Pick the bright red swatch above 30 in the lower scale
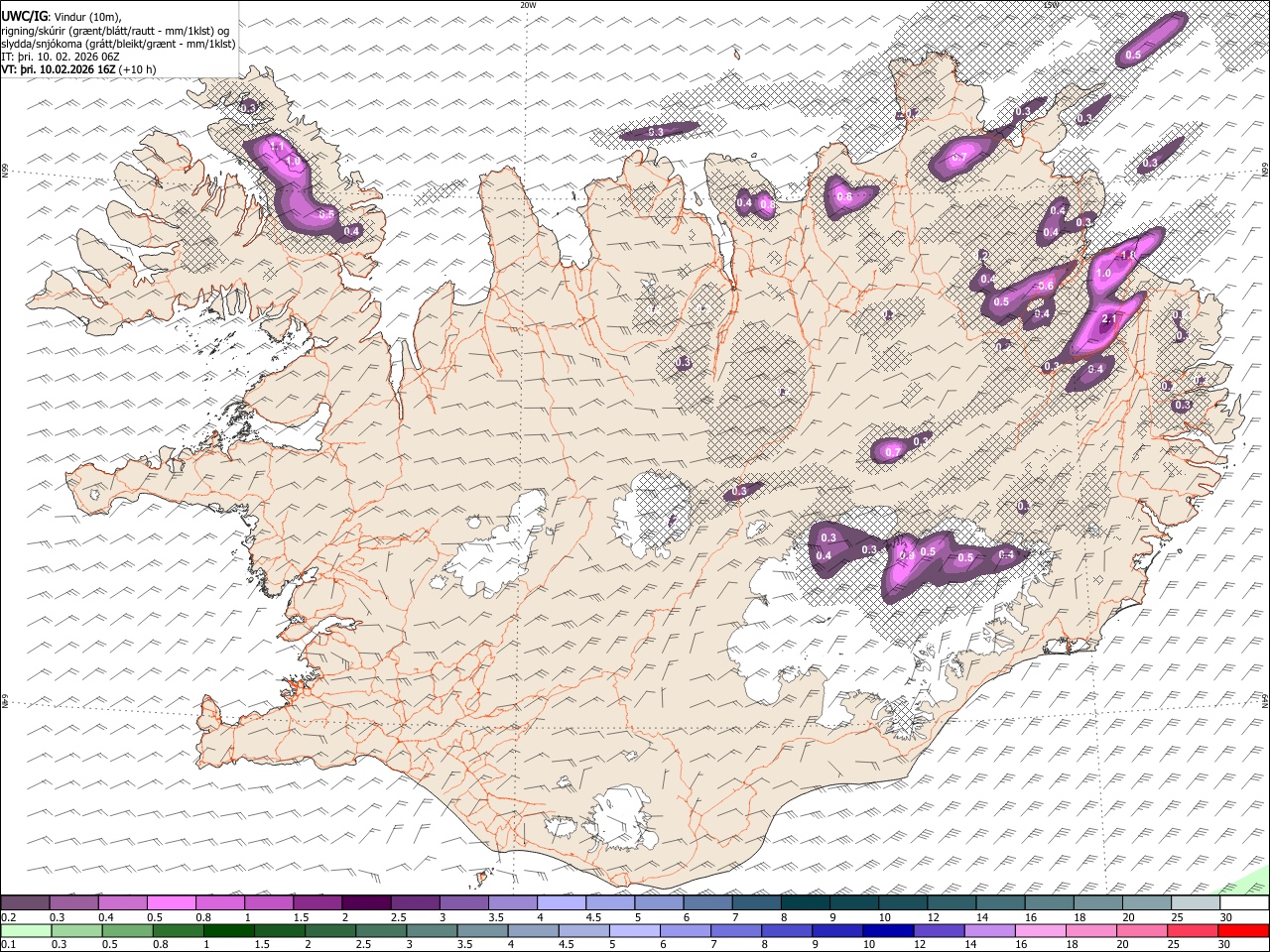 click(1244, 930)
